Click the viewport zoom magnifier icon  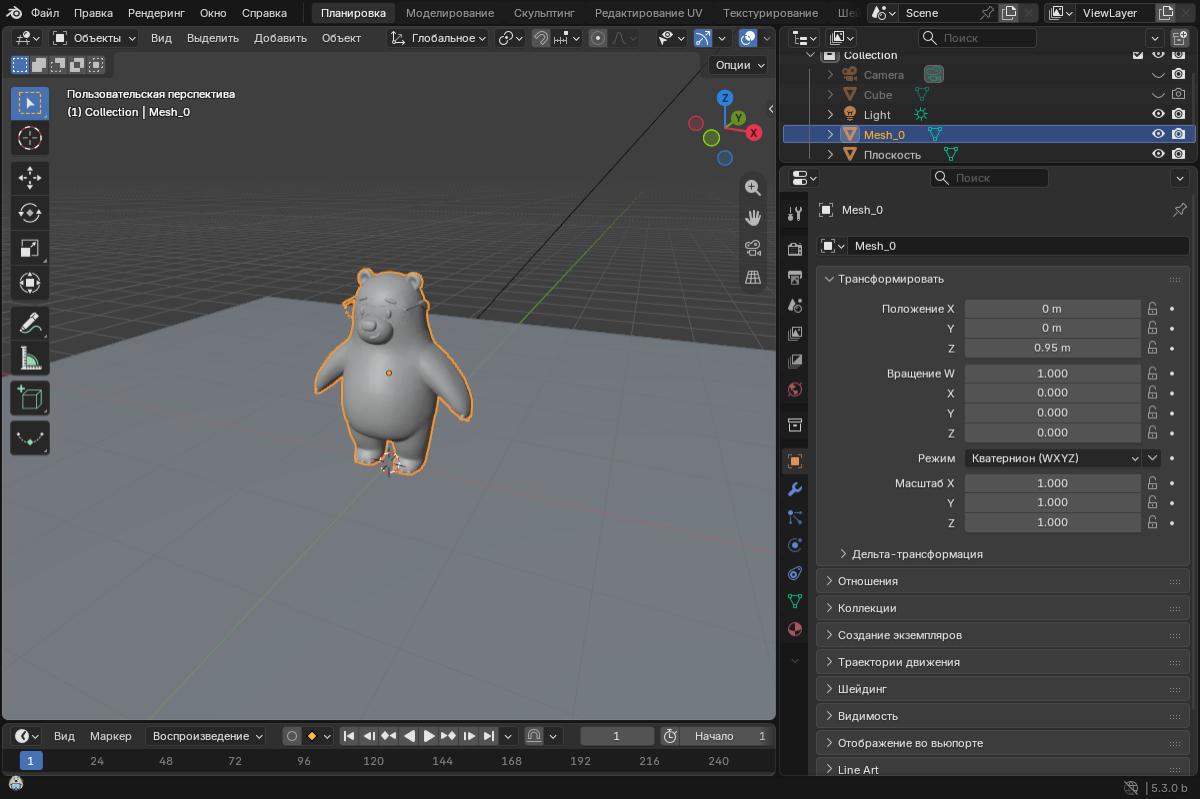pyautogui.click(x=753, y=187)
